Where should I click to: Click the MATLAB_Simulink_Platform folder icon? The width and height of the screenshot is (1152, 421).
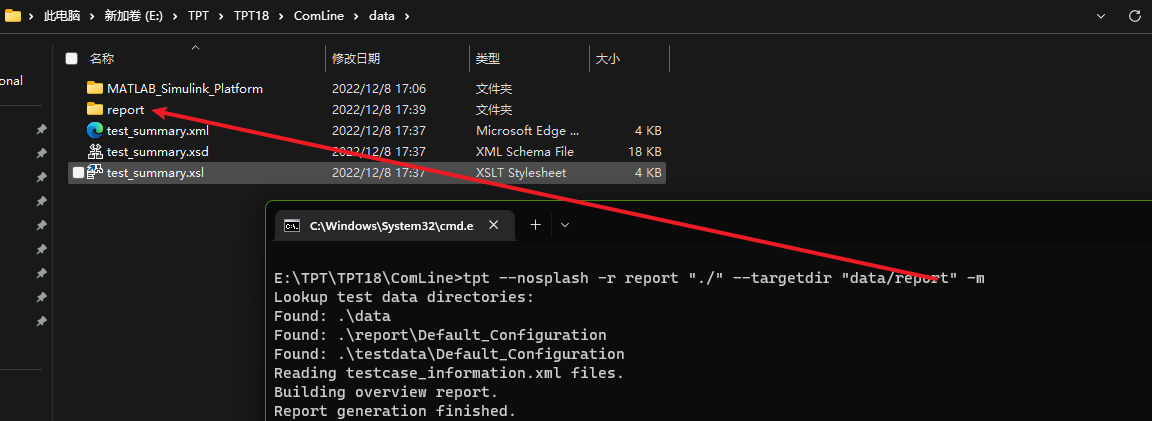click(x=95, y=88)
